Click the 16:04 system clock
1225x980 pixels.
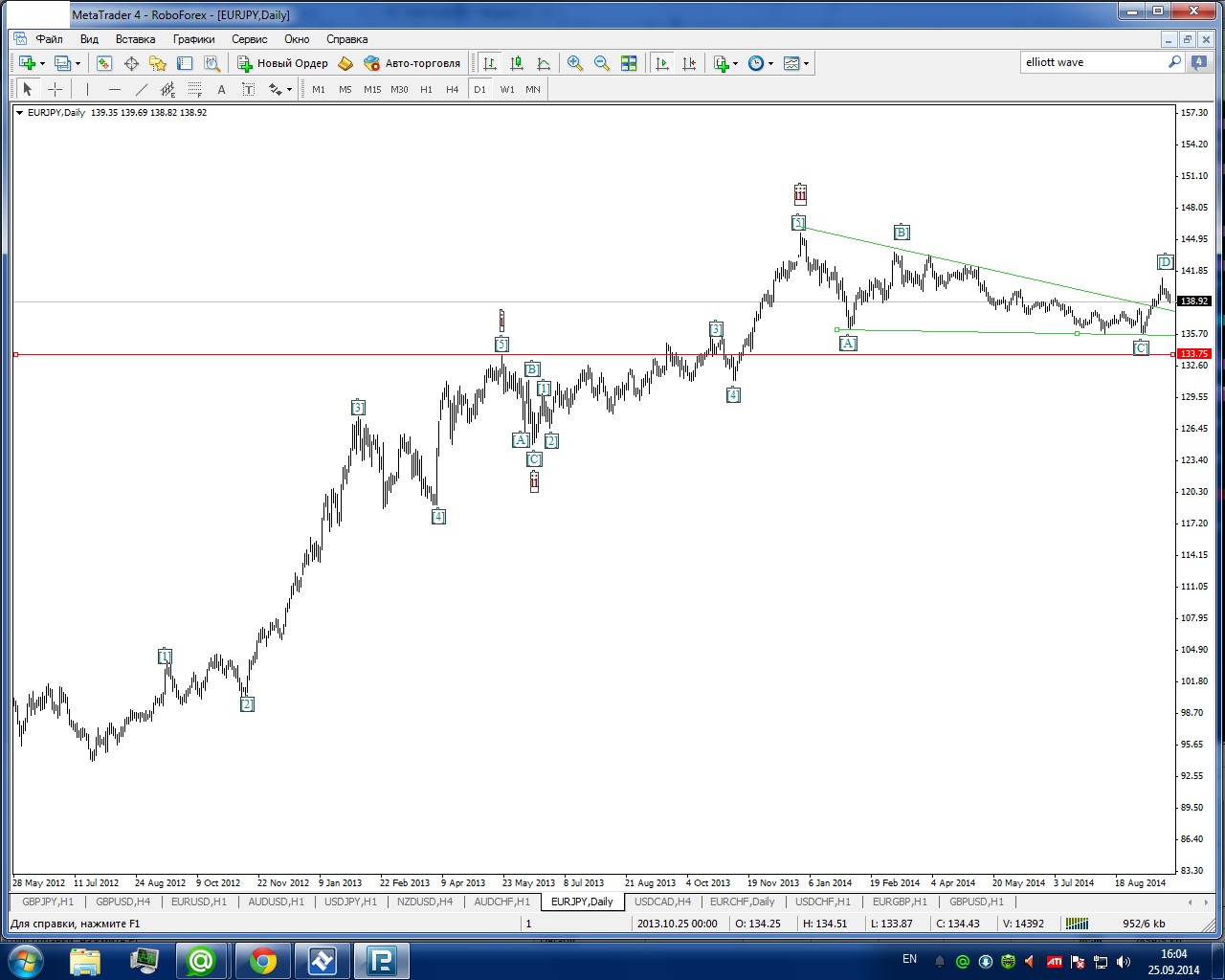[1173, 954]
